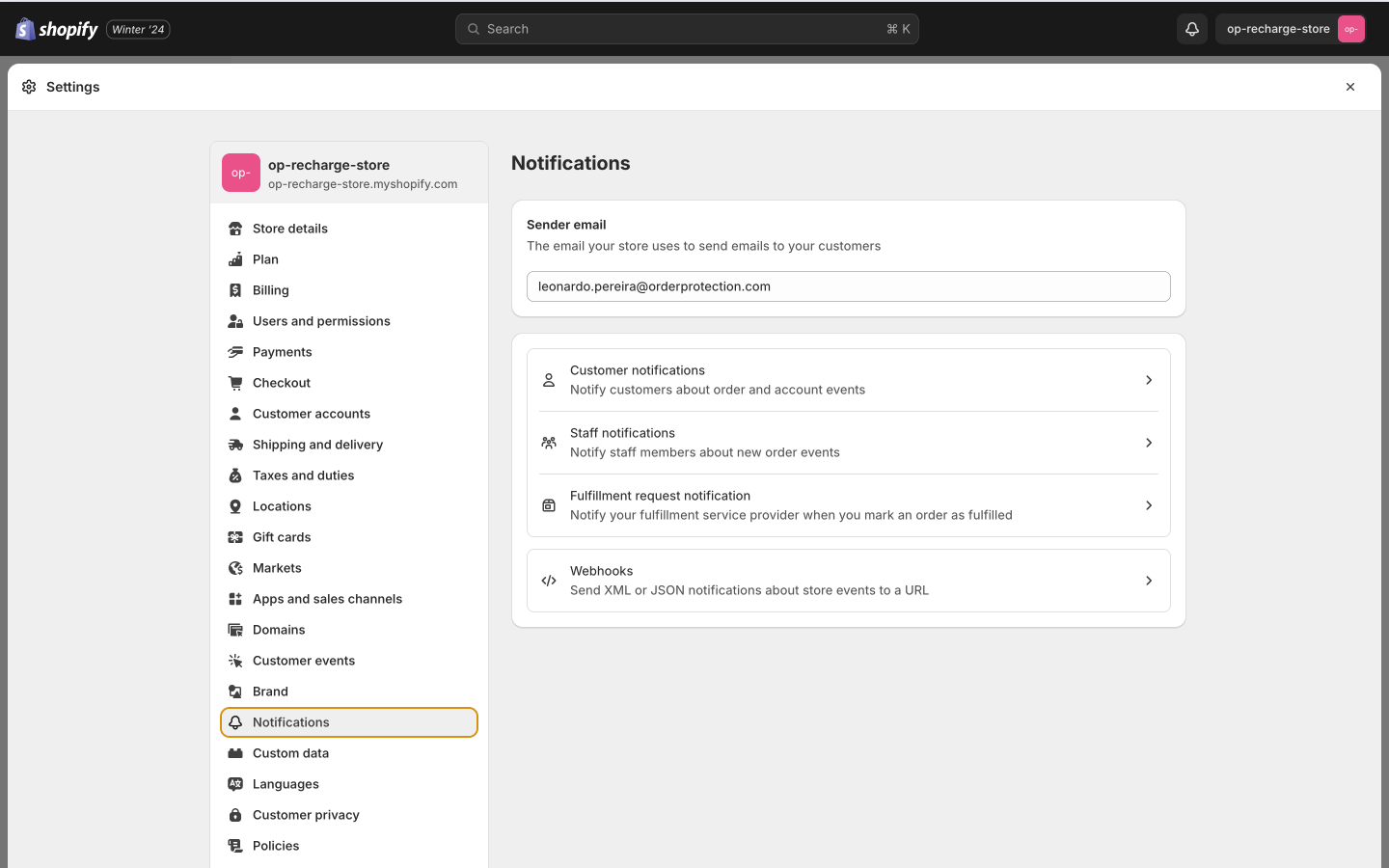Open Webhooks using its chevron arrow
Image resolution: width=1389 pixels, height=868 pixels.
(x=1149, y=581)
